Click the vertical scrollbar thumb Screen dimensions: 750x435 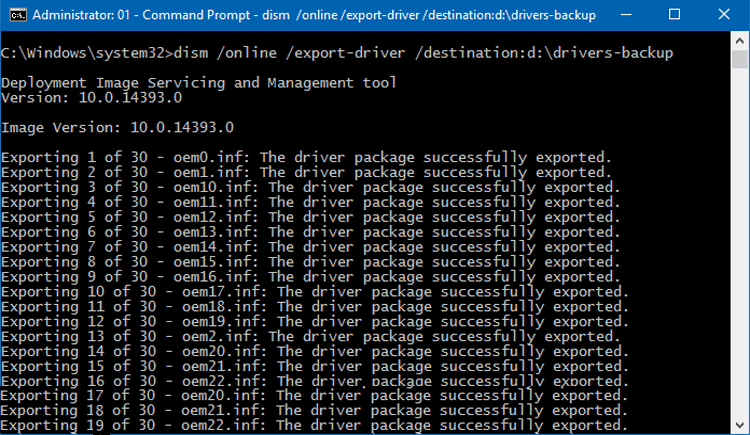[739, 59]
